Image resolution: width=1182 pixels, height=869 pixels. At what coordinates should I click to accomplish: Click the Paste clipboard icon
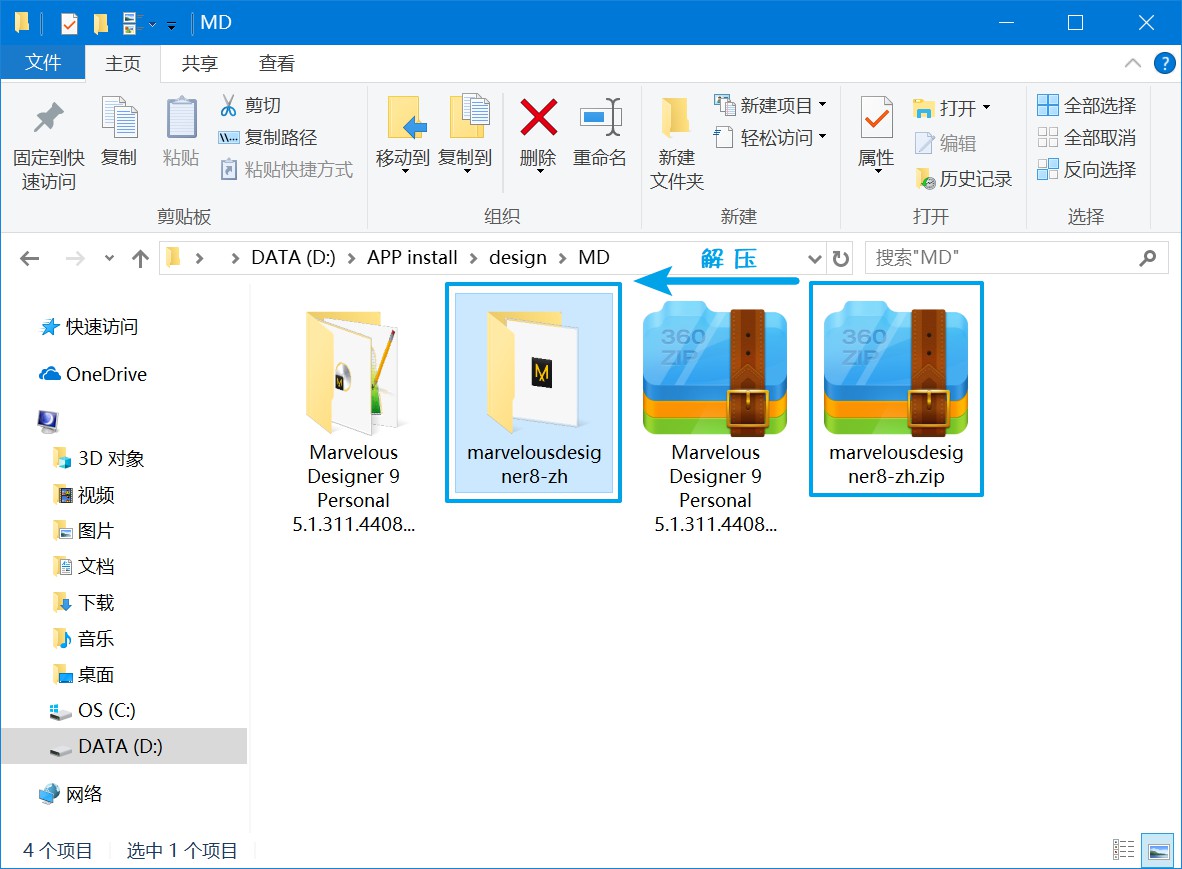[x=181, y=119]
